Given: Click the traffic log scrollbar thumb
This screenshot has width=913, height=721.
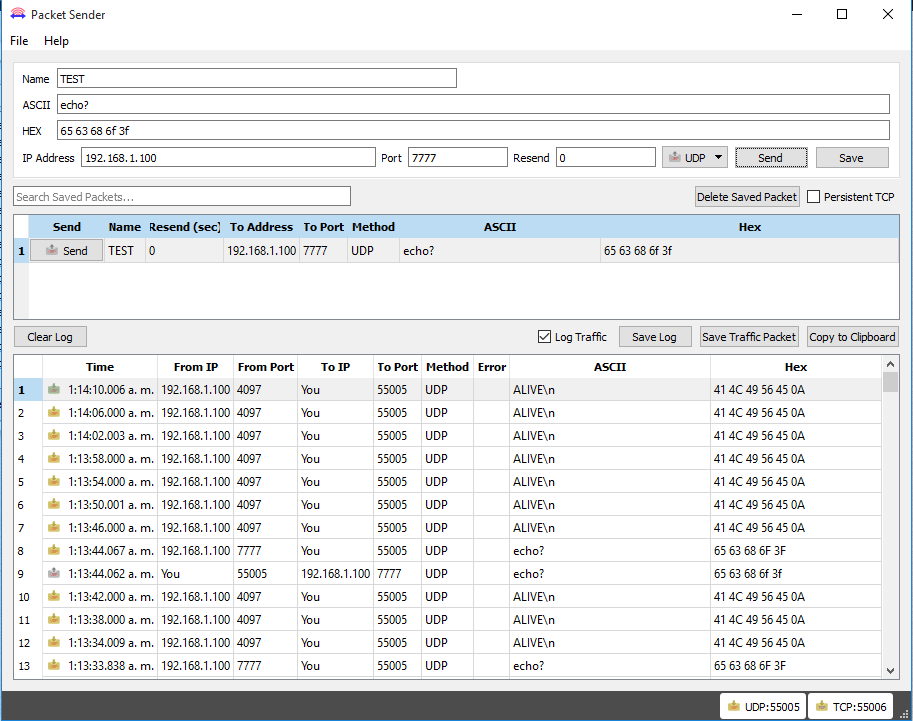Looking at the screenshot, I should (890, 382).
